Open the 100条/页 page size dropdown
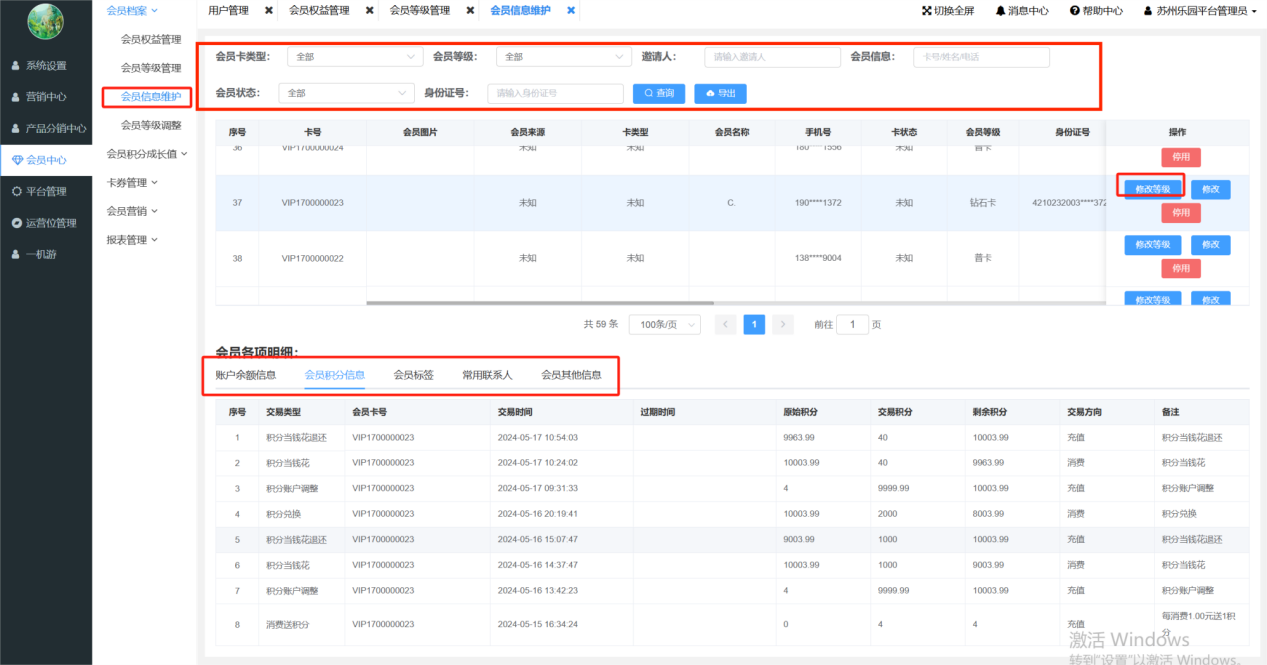This screenshot has height=665, width=1267. 665,325
